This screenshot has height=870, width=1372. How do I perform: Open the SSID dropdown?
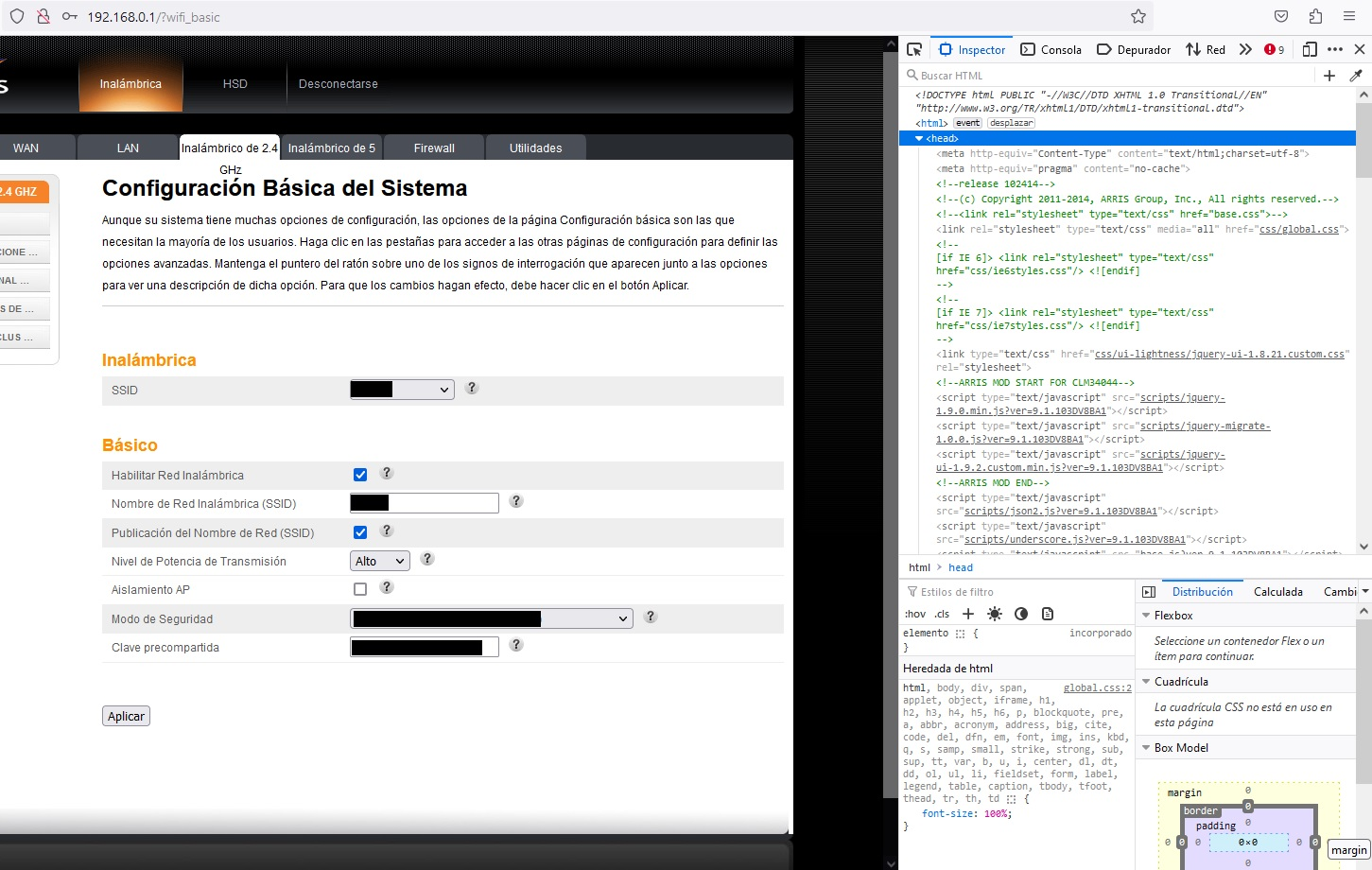pos(402,390)
